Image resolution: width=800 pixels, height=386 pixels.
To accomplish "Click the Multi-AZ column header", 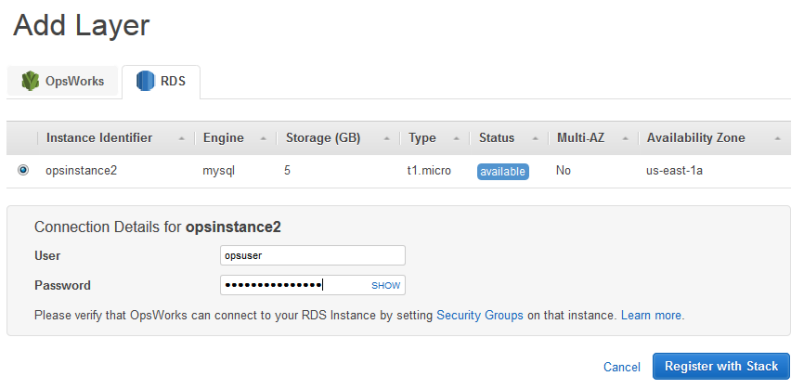I will tap(581, 138).
